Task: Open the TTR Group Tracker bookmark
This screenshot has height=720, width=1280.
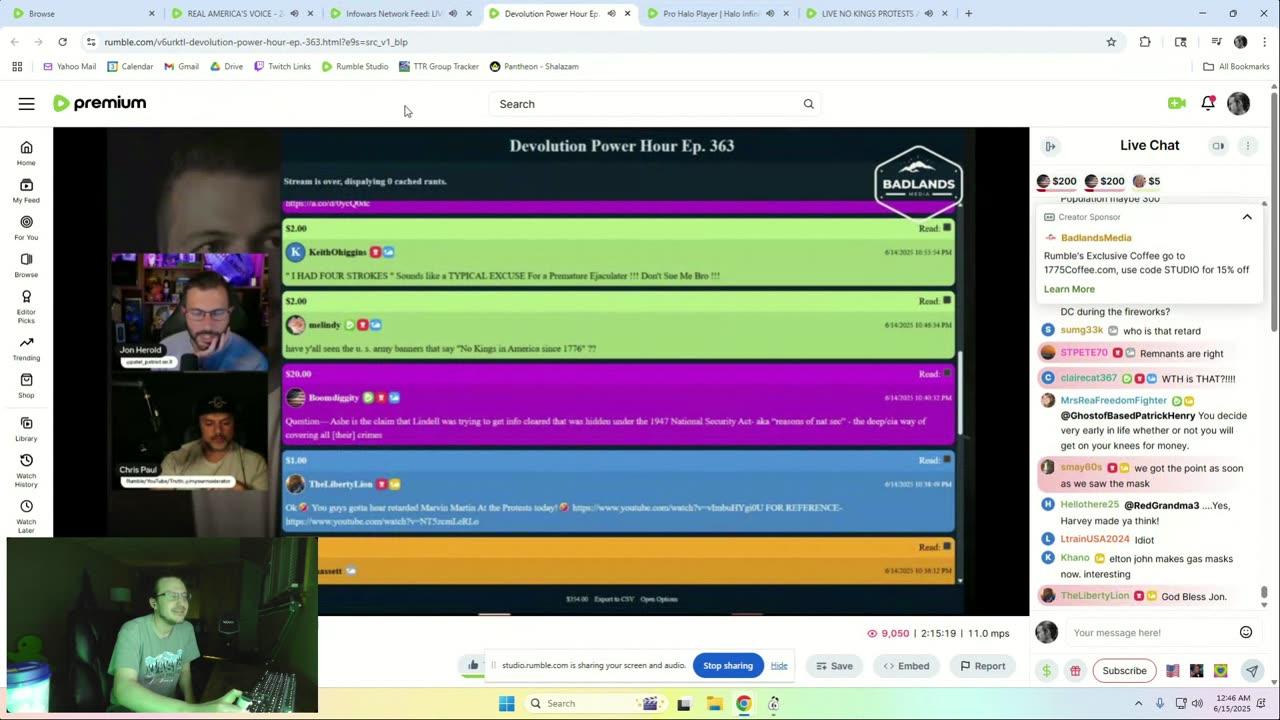Action: [x=438, y=67]
